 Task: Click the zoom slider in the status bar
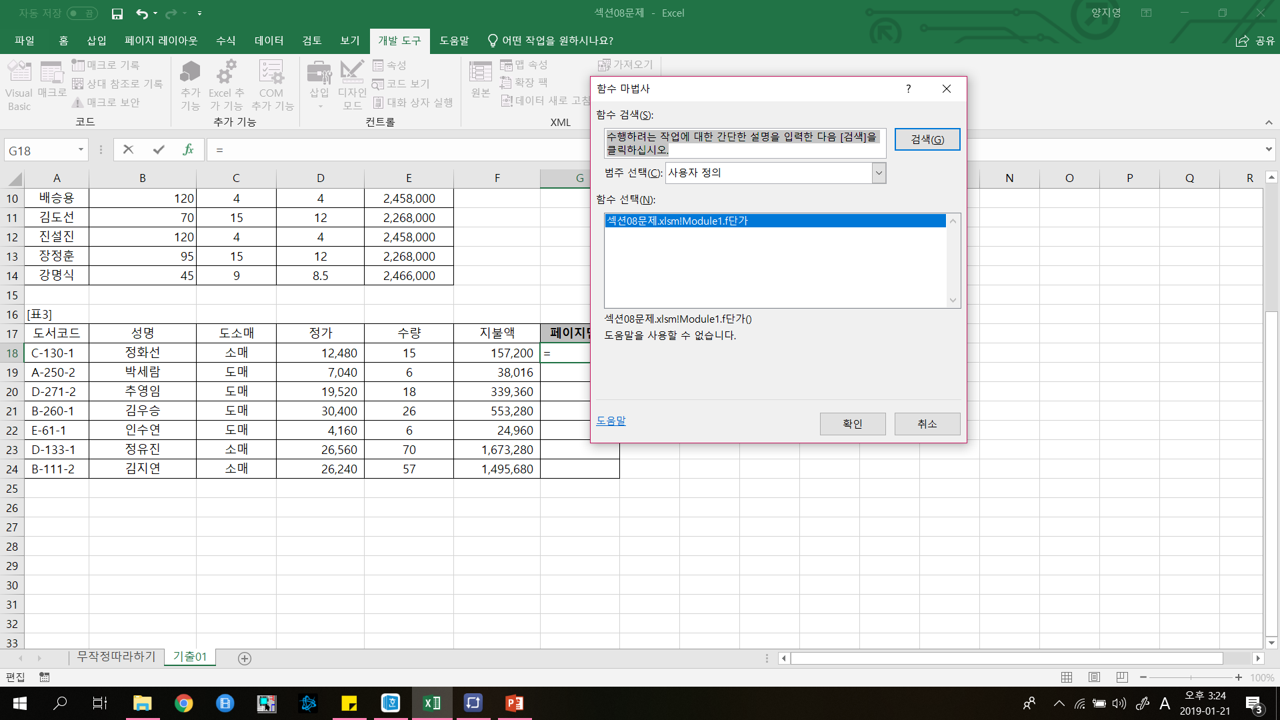pos(1190,677)
